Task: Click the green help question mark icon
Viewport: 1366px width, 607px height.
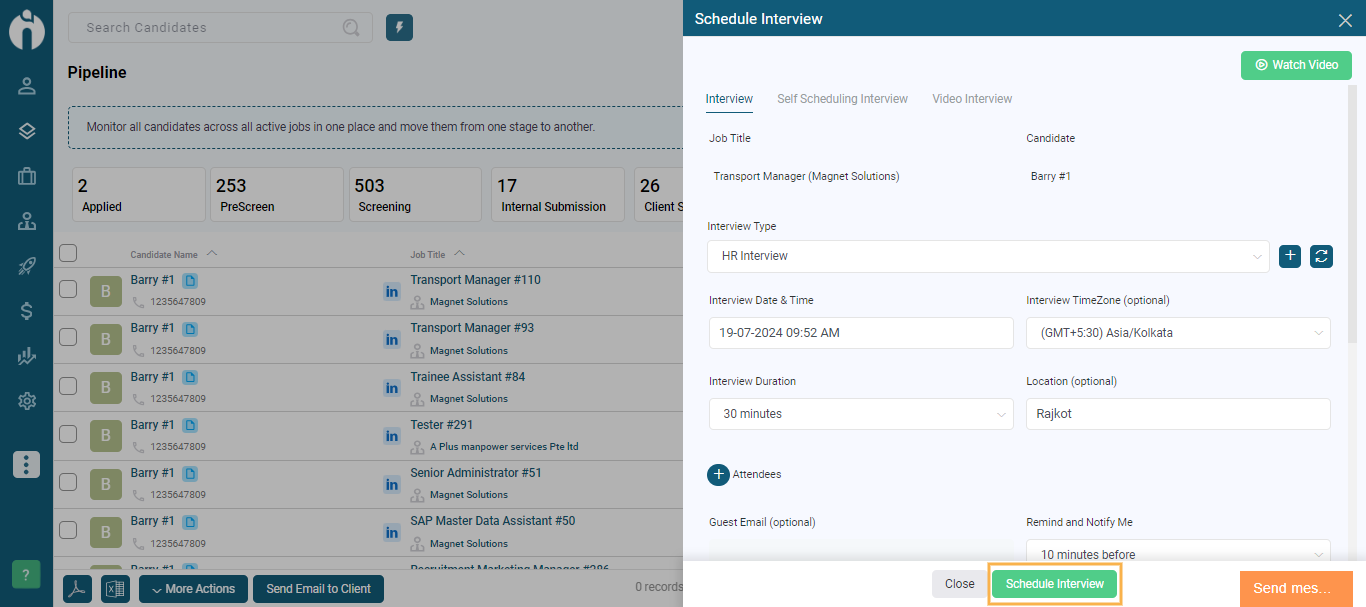Action: point(26,575)
